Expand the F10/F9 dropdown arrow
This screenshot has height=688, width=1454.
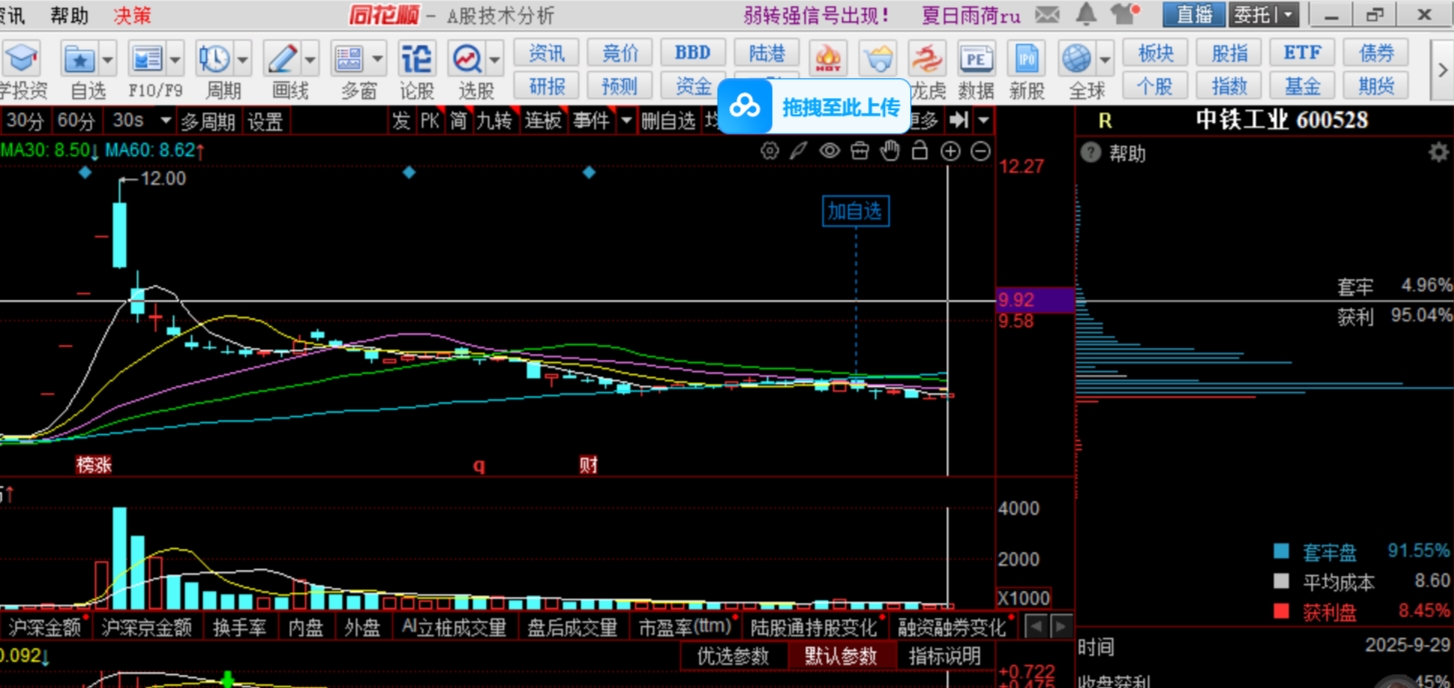(175, 59)
